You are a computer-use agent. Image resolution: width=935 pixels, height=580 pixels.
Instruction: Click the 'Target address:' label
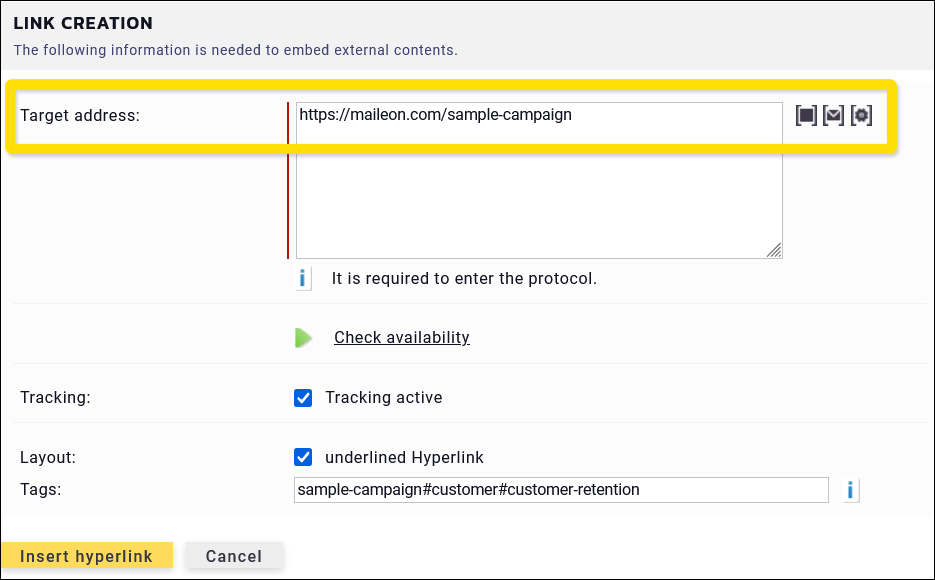[x=80, y=116]
